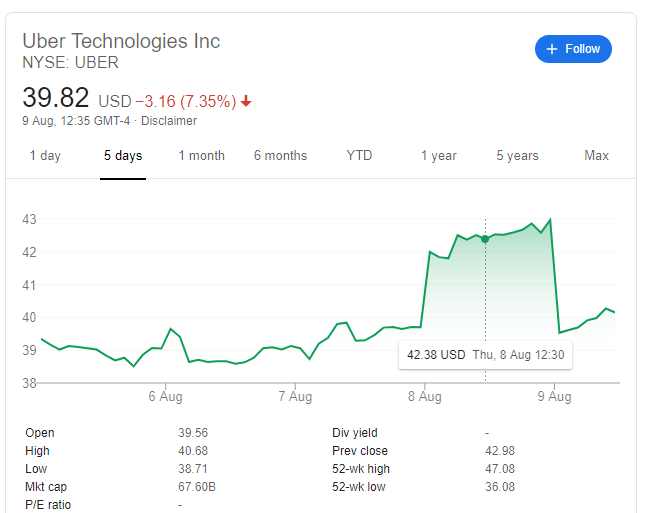Click the 52-wk high value 47.08
661x513 pixels.
coord(499,469)
